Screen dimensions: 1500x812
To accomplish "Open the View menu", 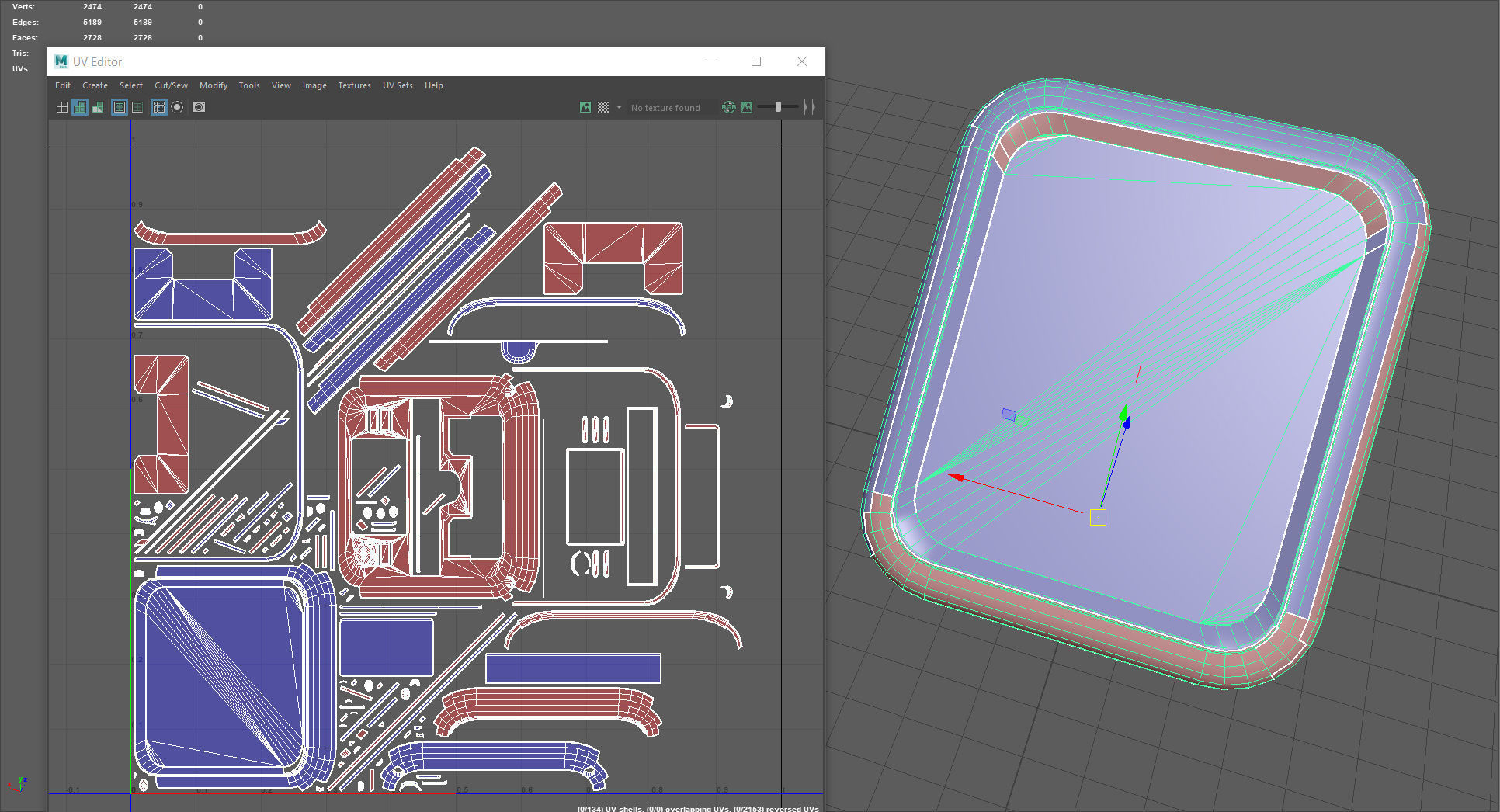I will click(281, 85).
